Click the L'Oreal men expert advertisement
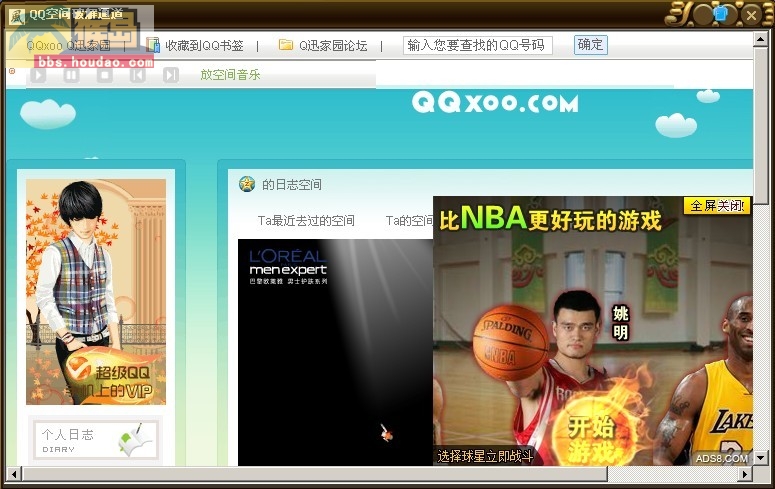The width and height of the screenshot is (775, 489). [x=336, y=352]
